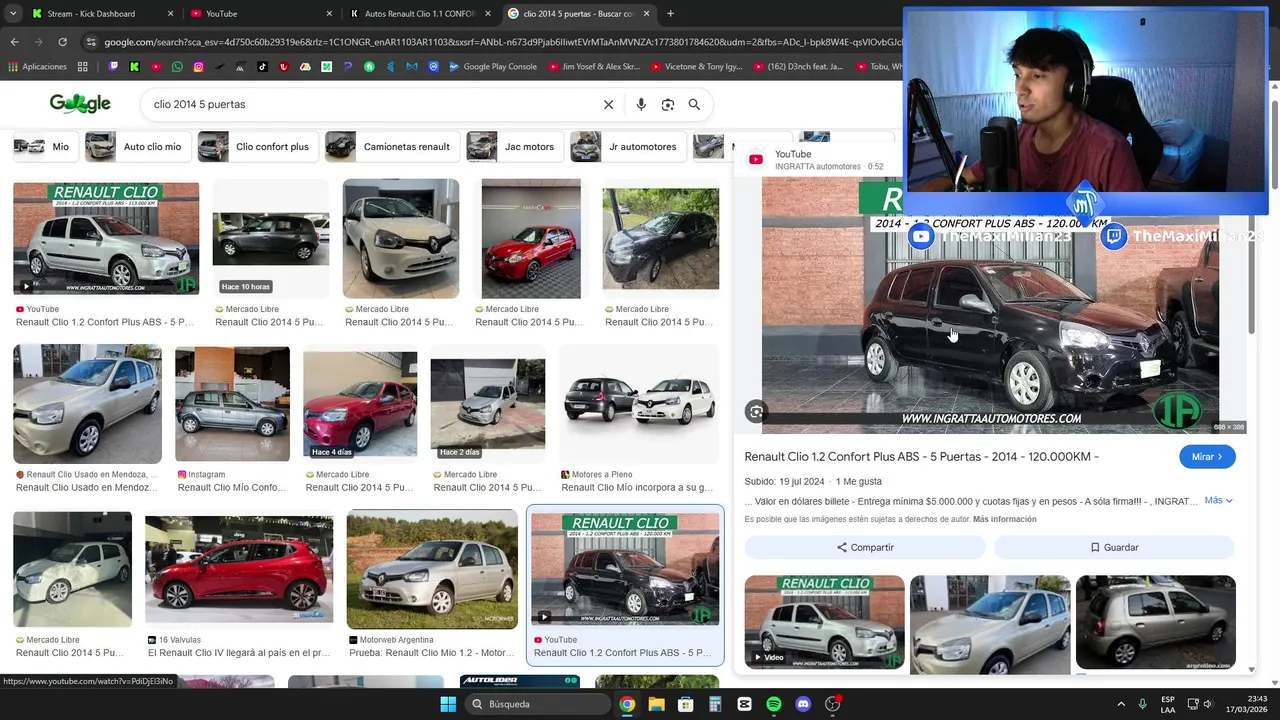
Task: Open the 'Hace 10 horas' Clio thumbnail
Action: (x=271, y=239)
